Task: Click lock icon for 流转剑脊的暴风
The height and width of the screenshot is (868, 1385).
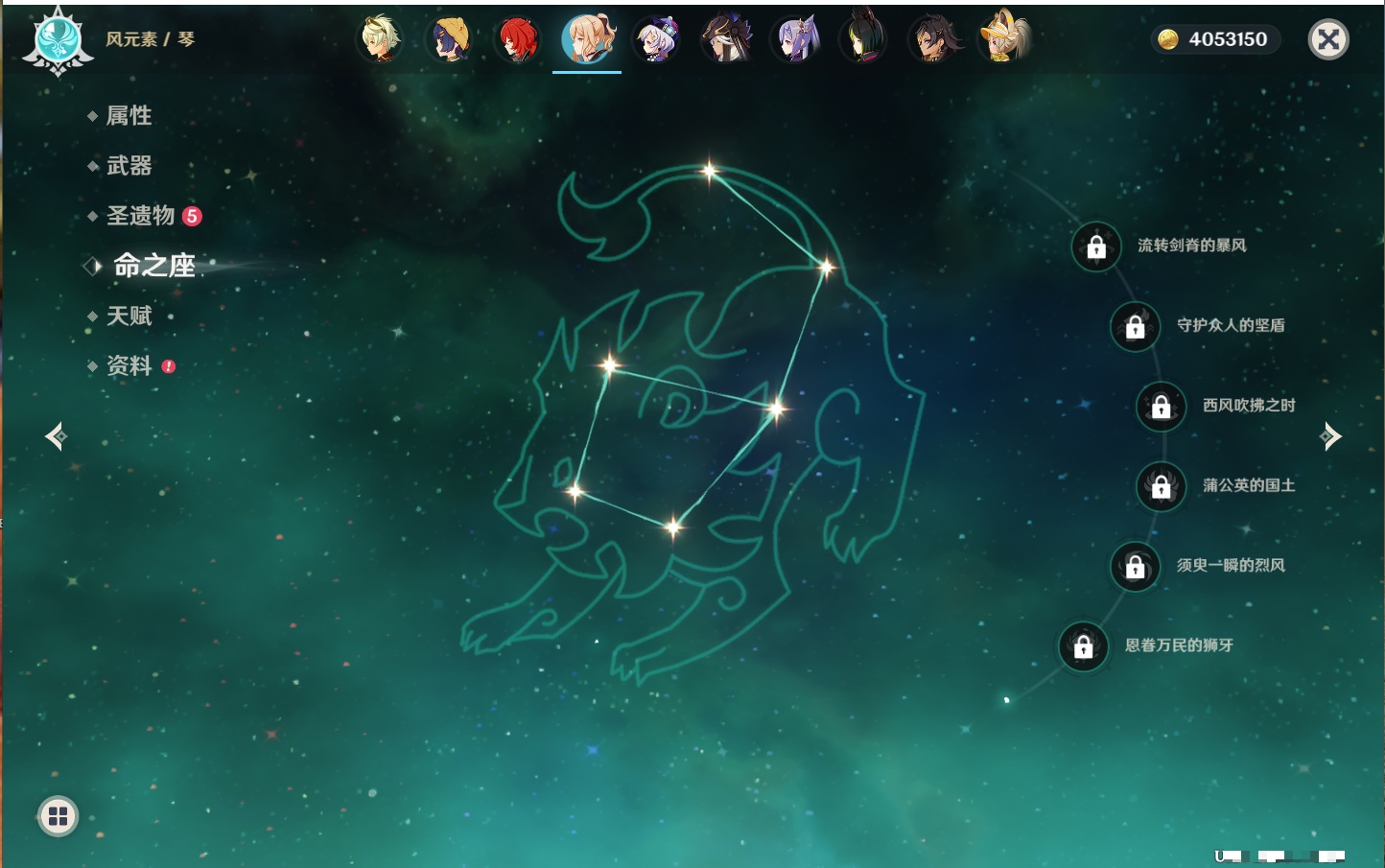Action: click(x=1096, y=247)
